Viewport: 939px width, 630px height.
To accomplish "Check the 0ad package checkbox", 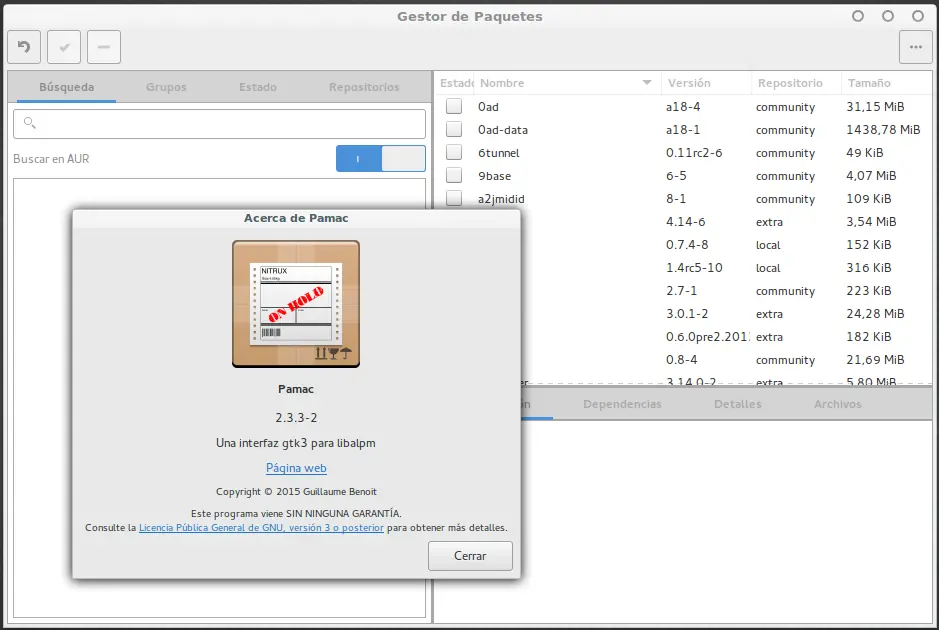I will [x=454, y=106].
